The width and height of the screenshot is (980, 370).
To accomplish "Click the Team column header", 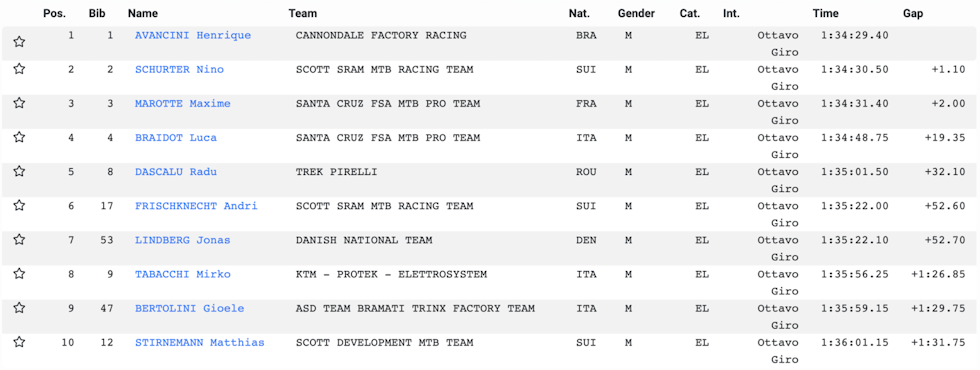I will 302,13.
